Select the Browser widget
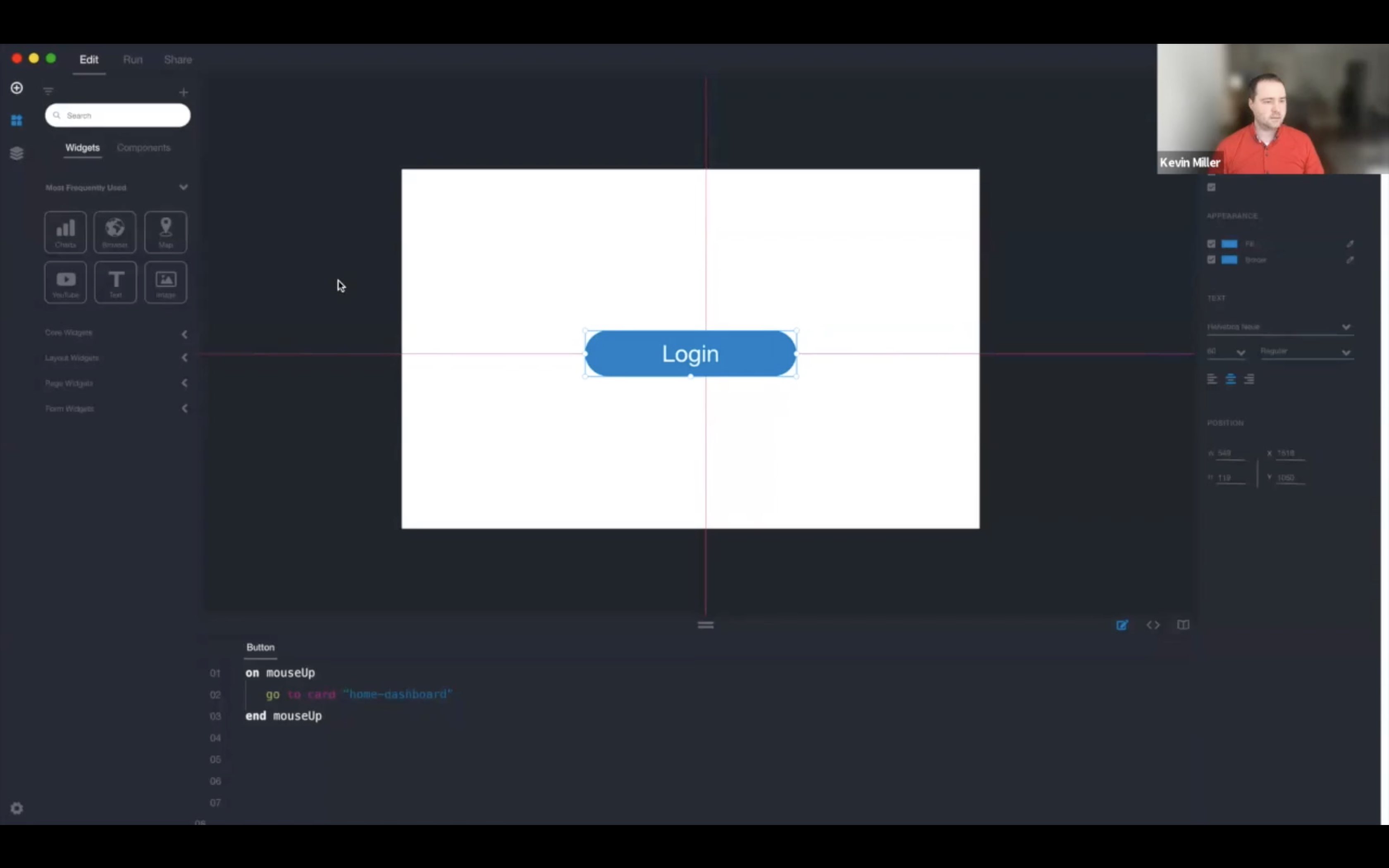 pos(115,231)
